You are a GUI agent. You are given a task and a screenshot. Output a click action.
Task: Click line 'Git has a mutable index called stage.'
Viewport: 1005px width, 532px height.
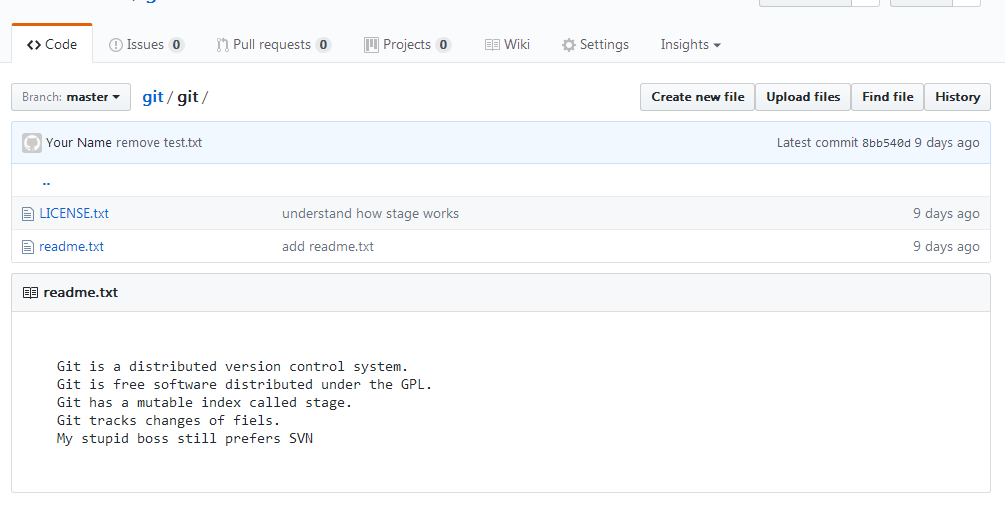tap(204, 403)
